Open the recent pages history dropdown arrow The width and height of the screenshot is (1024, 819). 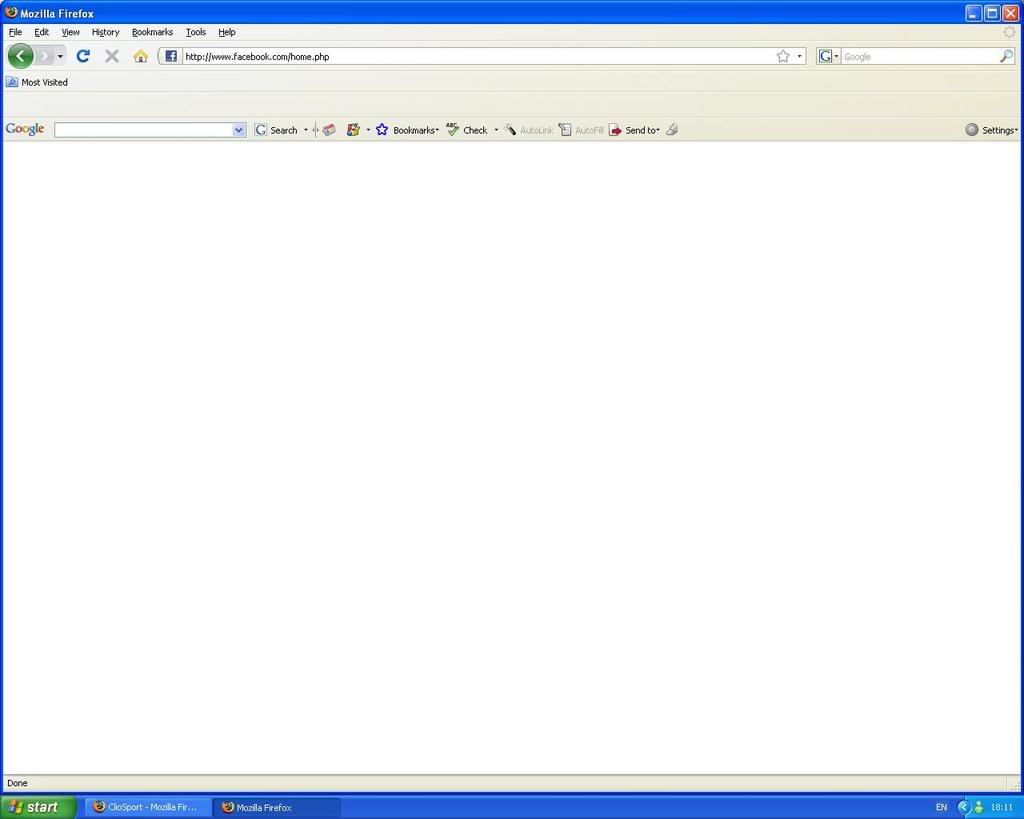60,56
